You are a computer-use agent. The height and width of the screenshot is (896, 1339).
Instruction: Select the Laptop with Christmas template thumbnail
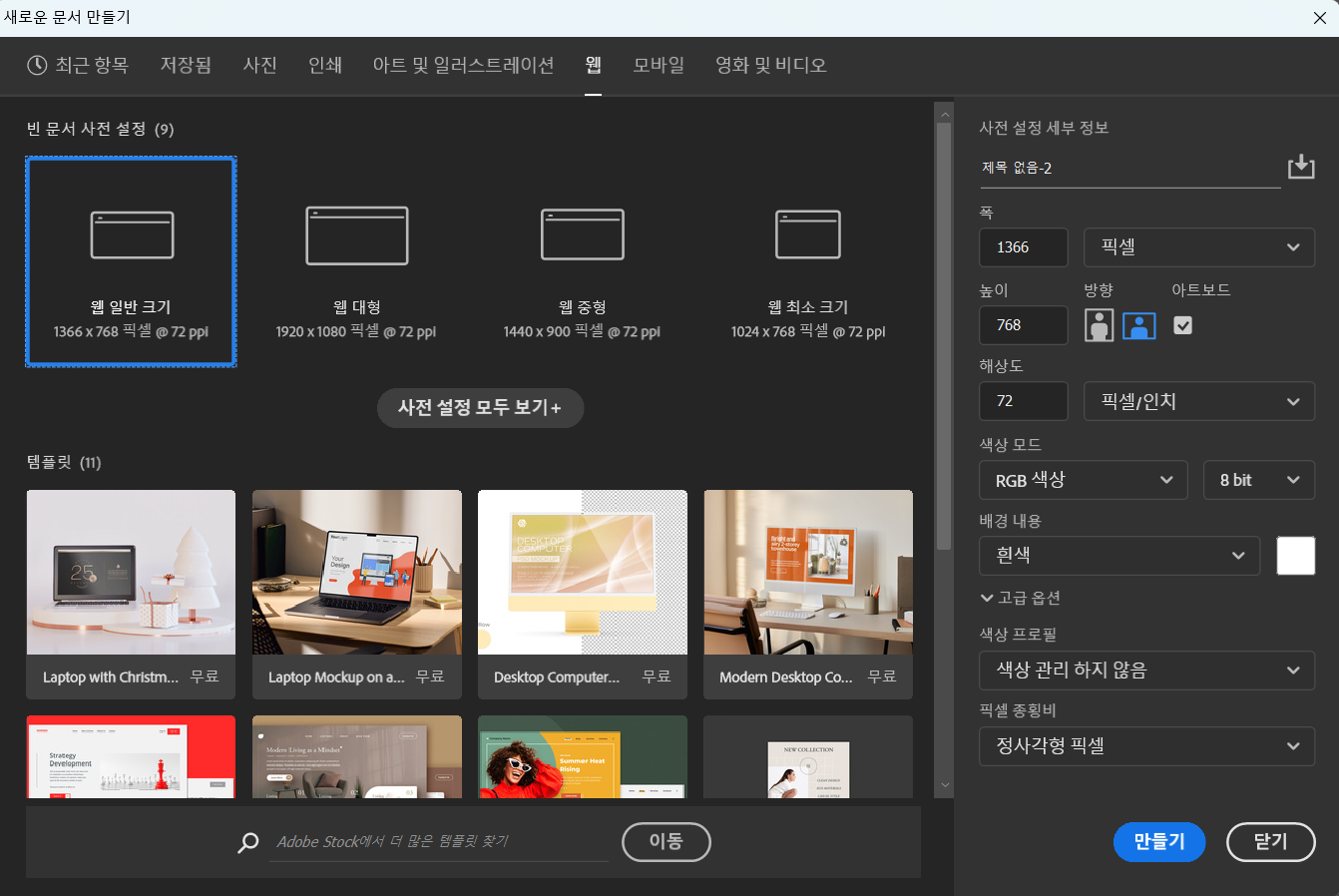pyautogui.click(x=131, y=573)
